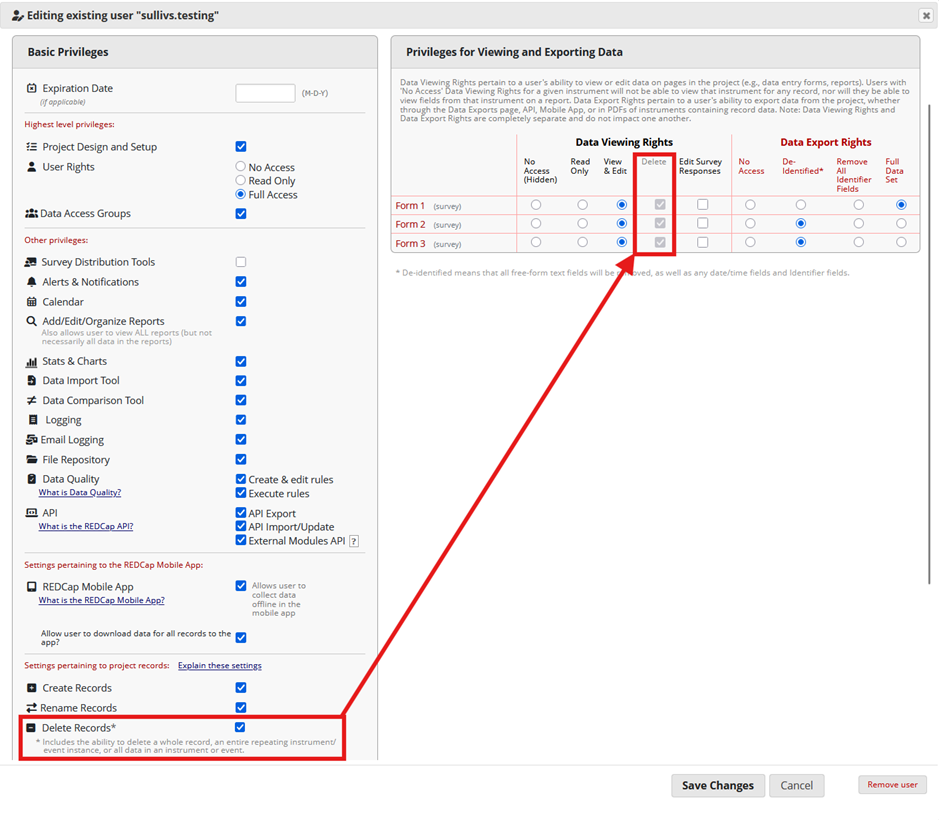
Task: Select Read Only for User Rights
Action: point(241,180)
